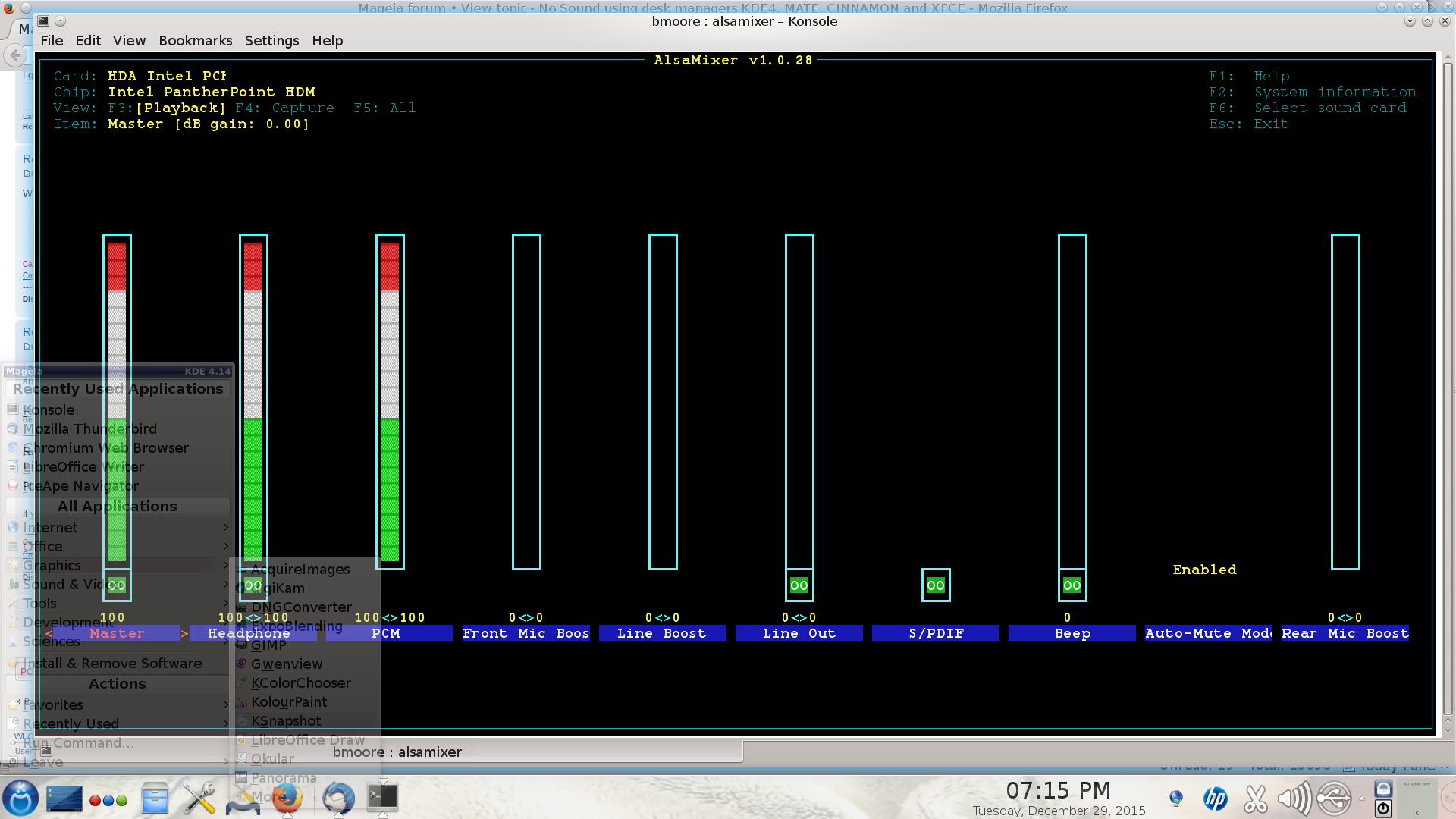The height and width of the screenshot is (819, 1456).
Task: Expand Office category arrow in KDE menu
Action: (x=226, y=546)
